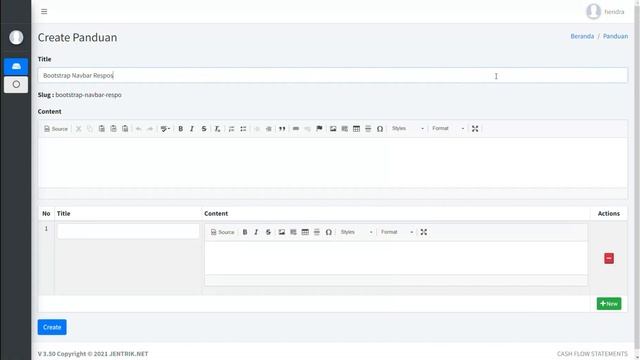Screen dimensions: 640x360
Task: Go to Beranda breadcrumb link
Action: 582,36
